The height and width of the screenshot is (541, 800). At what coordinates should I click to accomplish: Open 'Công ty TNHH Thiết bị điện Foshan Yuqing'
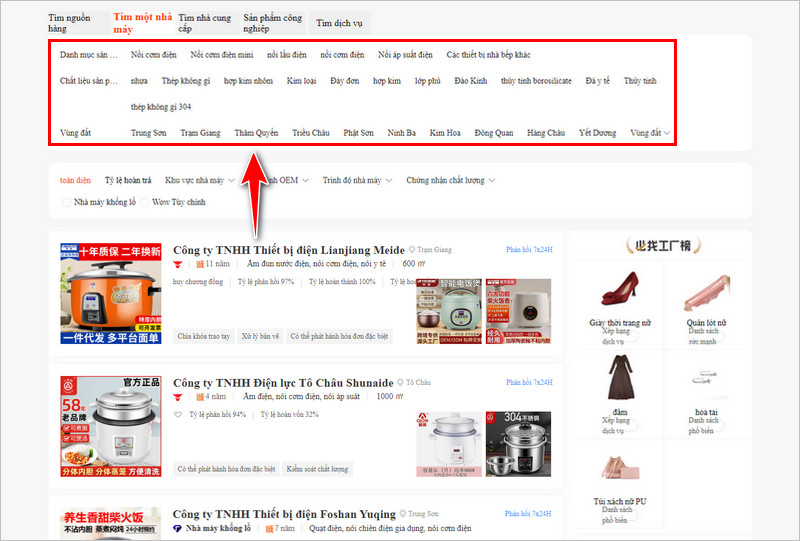(284, 514)
